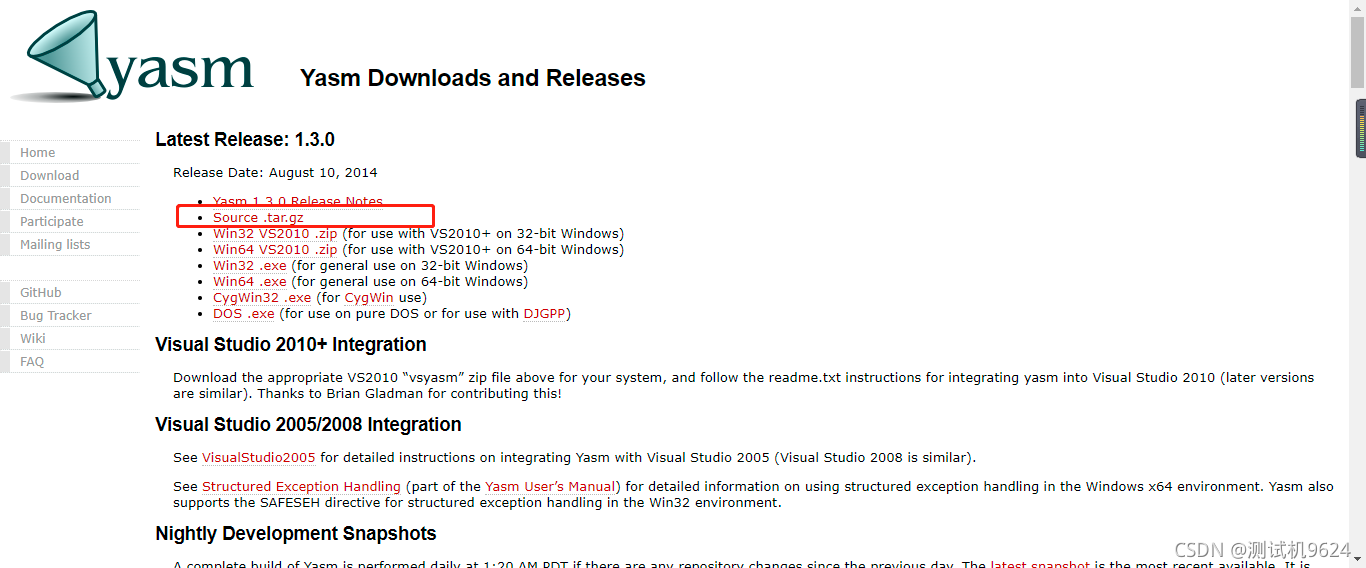Open the VisualStudio2005 instructions link
Image resolution: width=1366 pixels, height=568 pixels.
coord(259,458)
